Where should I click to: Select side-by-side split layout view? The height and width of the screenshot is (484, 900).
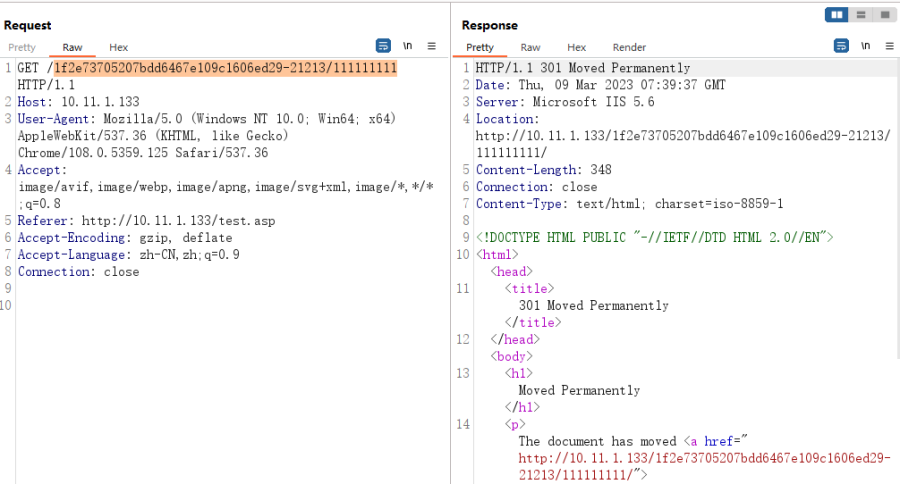tap(837, 15)
